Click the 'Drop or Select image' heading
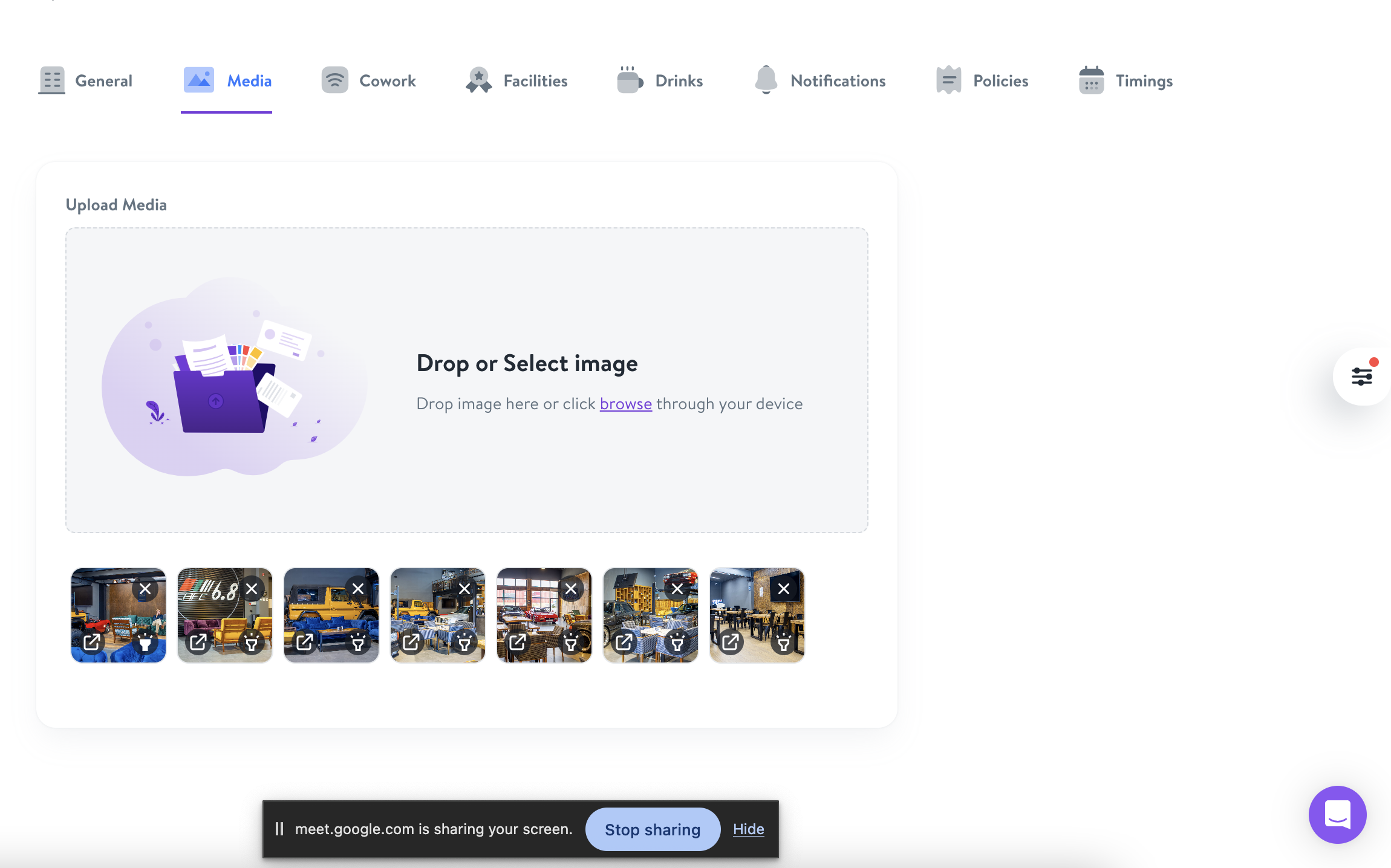 pos(527,363)
